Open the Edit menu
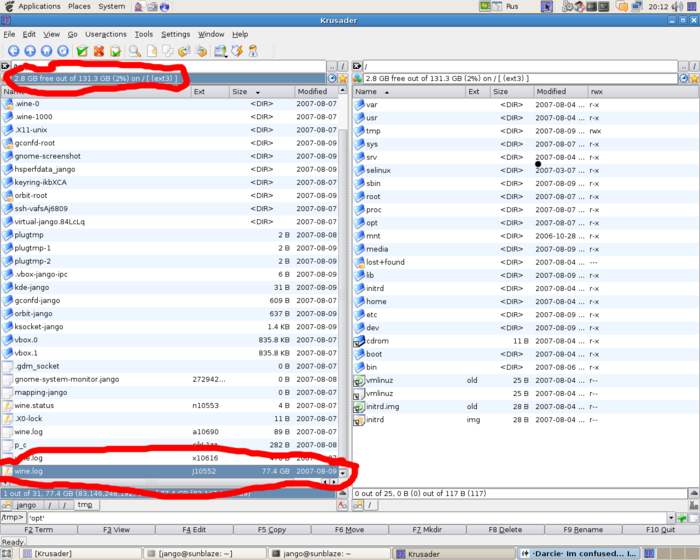The width and height of the screenshot is (700, 560). [x=29, y=34]
